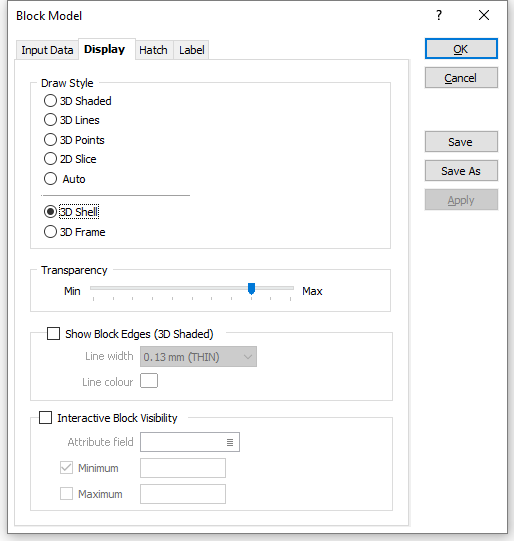This screenshot has width=514, height=541.
Task: Select the 3D Frame radio button
Action: coord(50,232)
